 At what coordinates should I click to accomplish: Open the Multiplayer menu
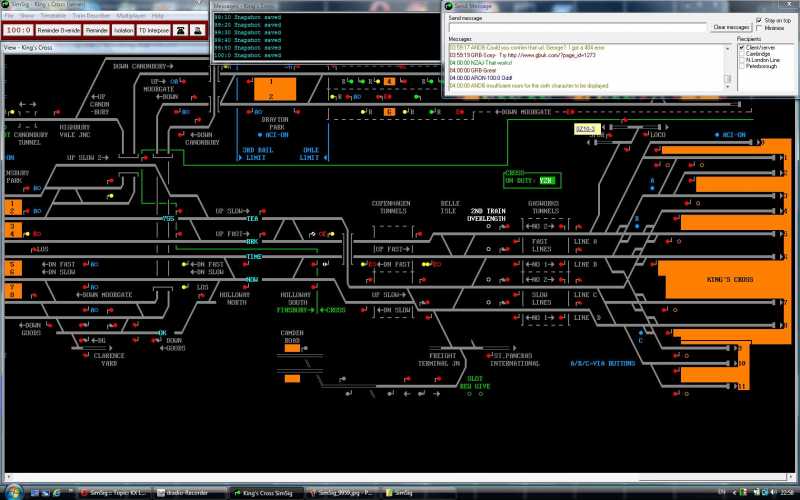(131, 16)
